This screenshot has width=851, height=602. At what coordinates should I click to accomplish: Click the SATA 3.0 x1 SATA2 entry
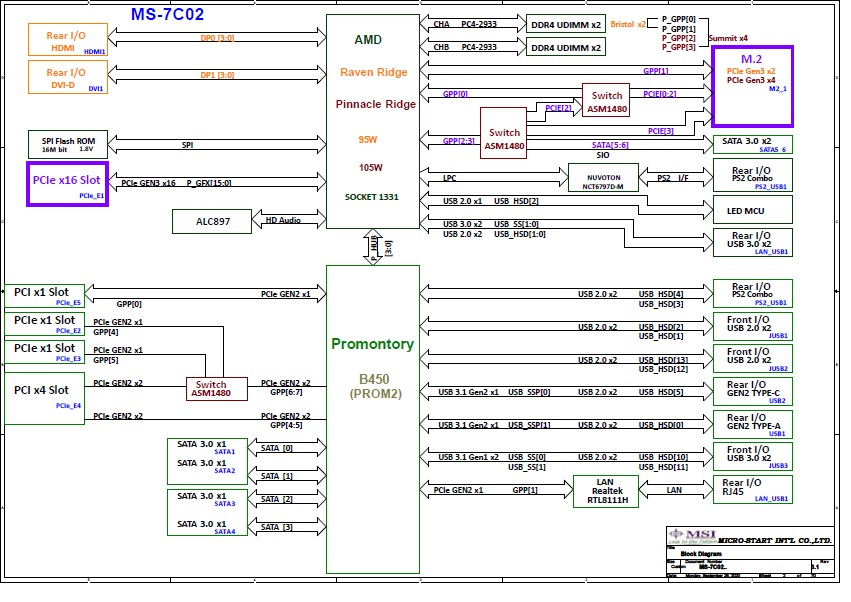(x=206, y=466)
